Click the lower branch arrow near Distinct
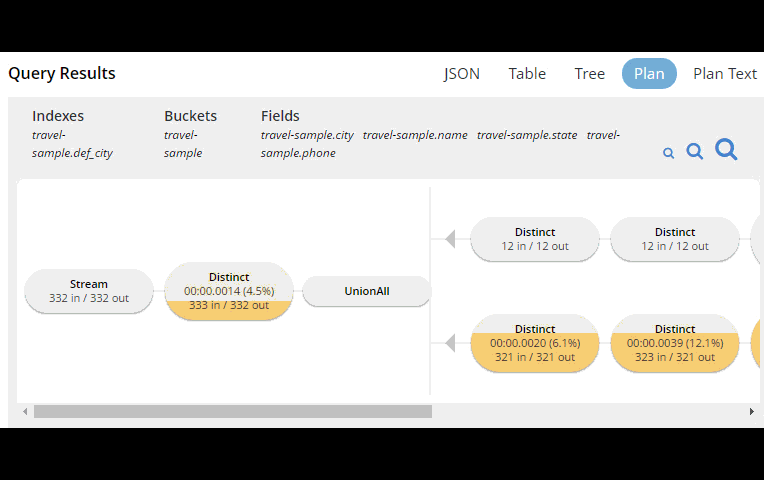 pyautogui.click(x=450, y=343)
